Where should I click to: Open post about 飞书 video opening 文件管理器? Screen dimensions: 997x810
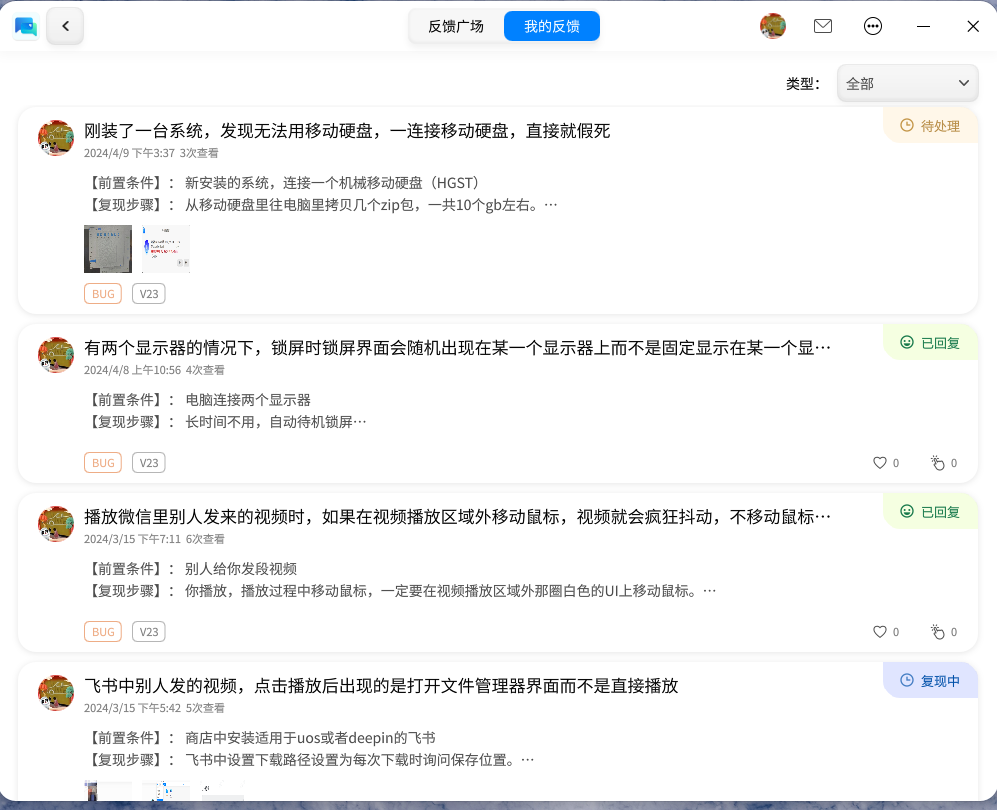point(381,686)
